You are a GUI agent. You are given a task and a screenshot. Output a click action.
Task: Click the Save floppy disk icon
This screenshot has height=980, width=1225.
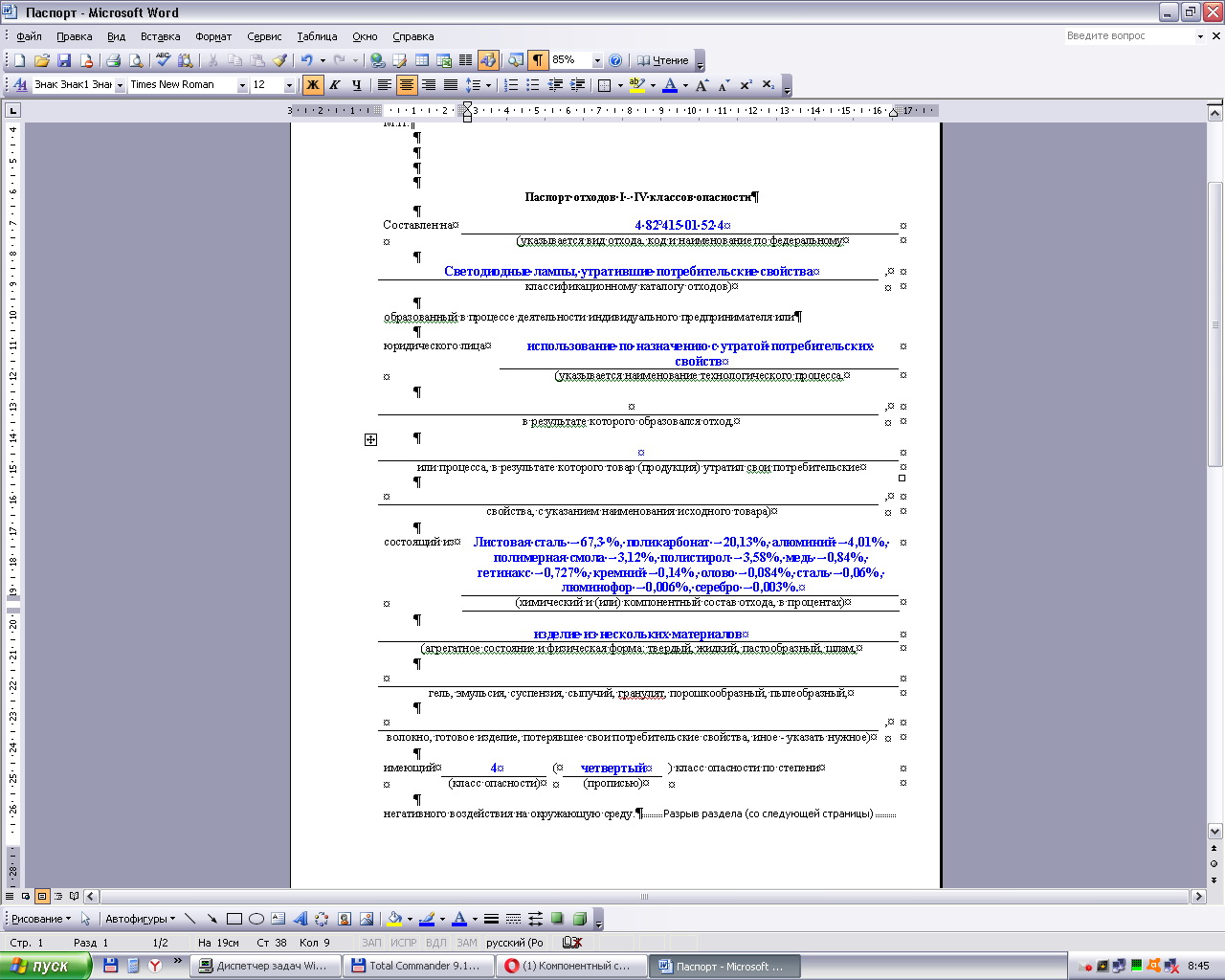point(64,60)
